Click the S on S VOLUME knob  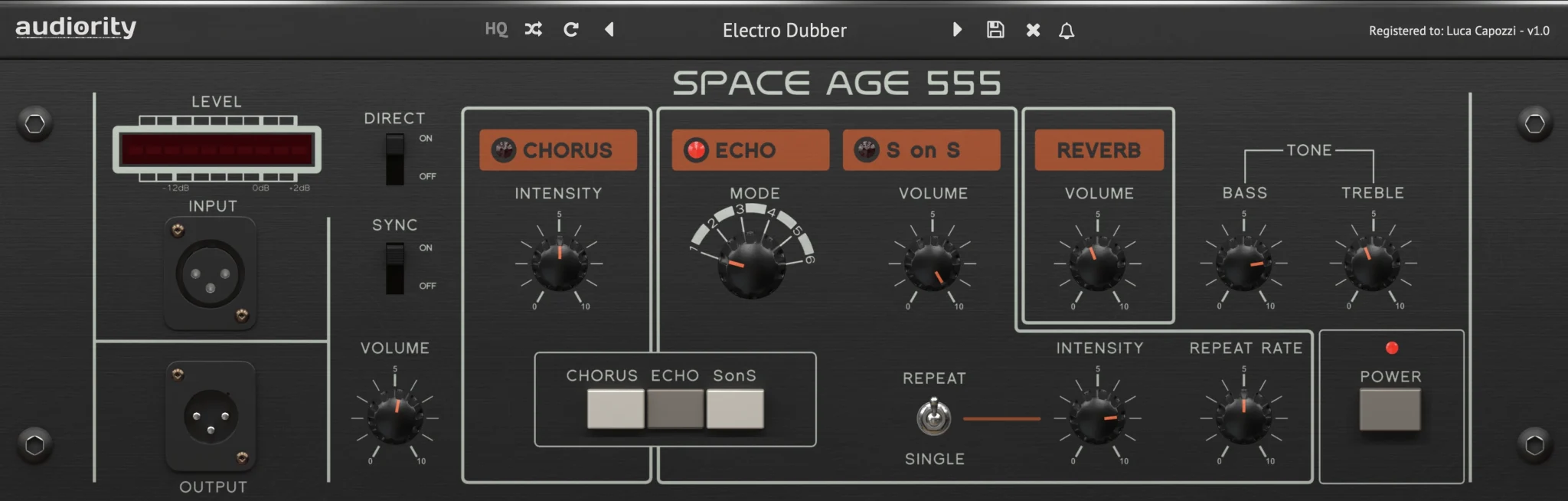pyautogui.click(x=933, y=264)
